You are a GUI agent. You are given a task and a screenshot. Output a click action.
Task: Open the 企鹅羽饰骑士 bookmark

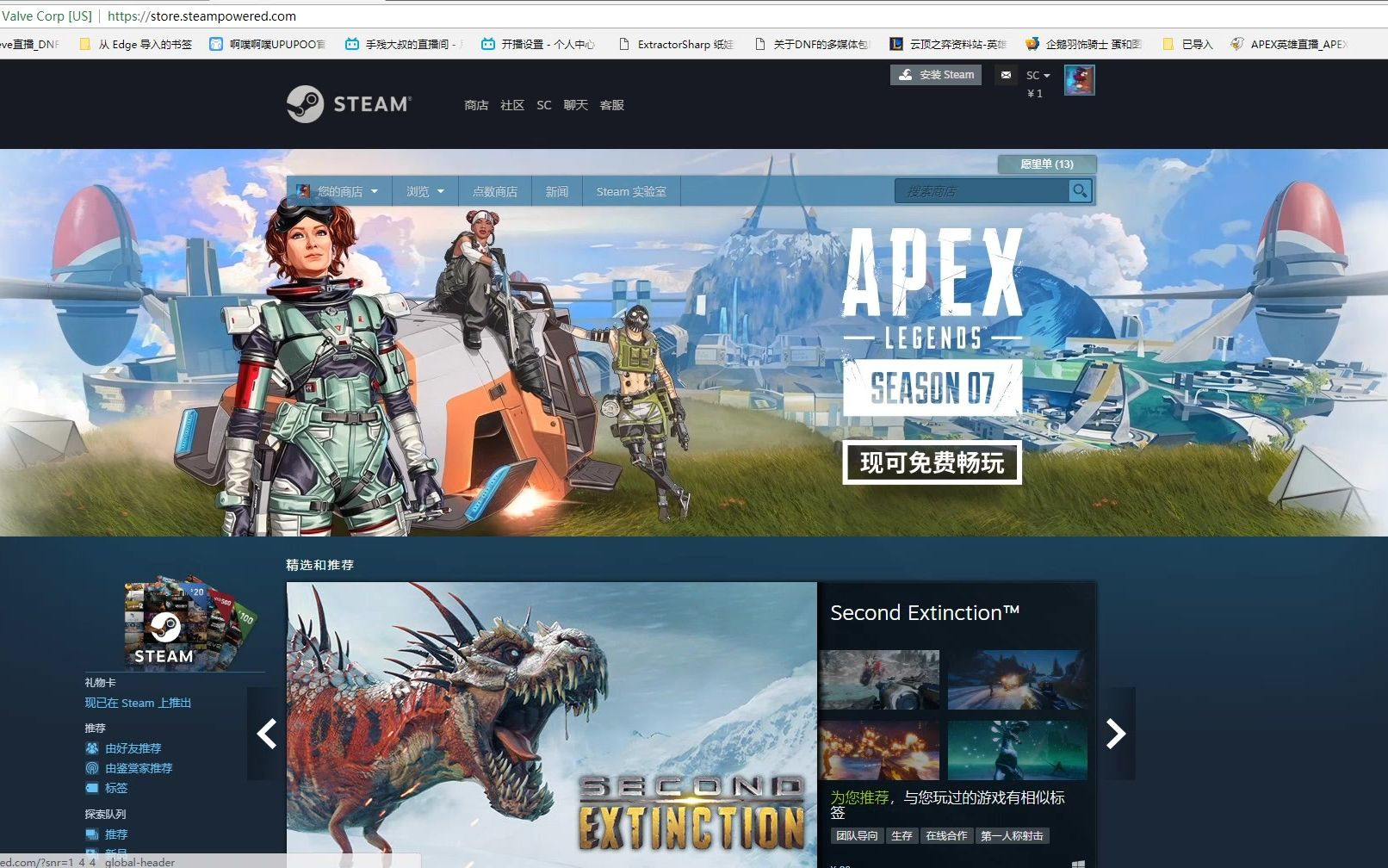(x=1083, y=44)
